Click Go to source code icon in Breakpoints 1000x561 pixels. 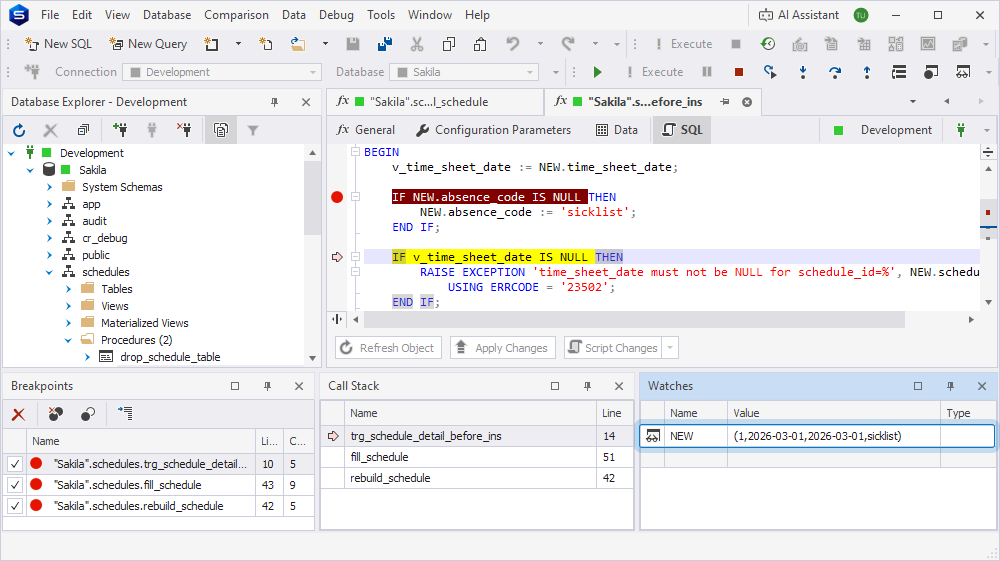[x=125, y=414]
